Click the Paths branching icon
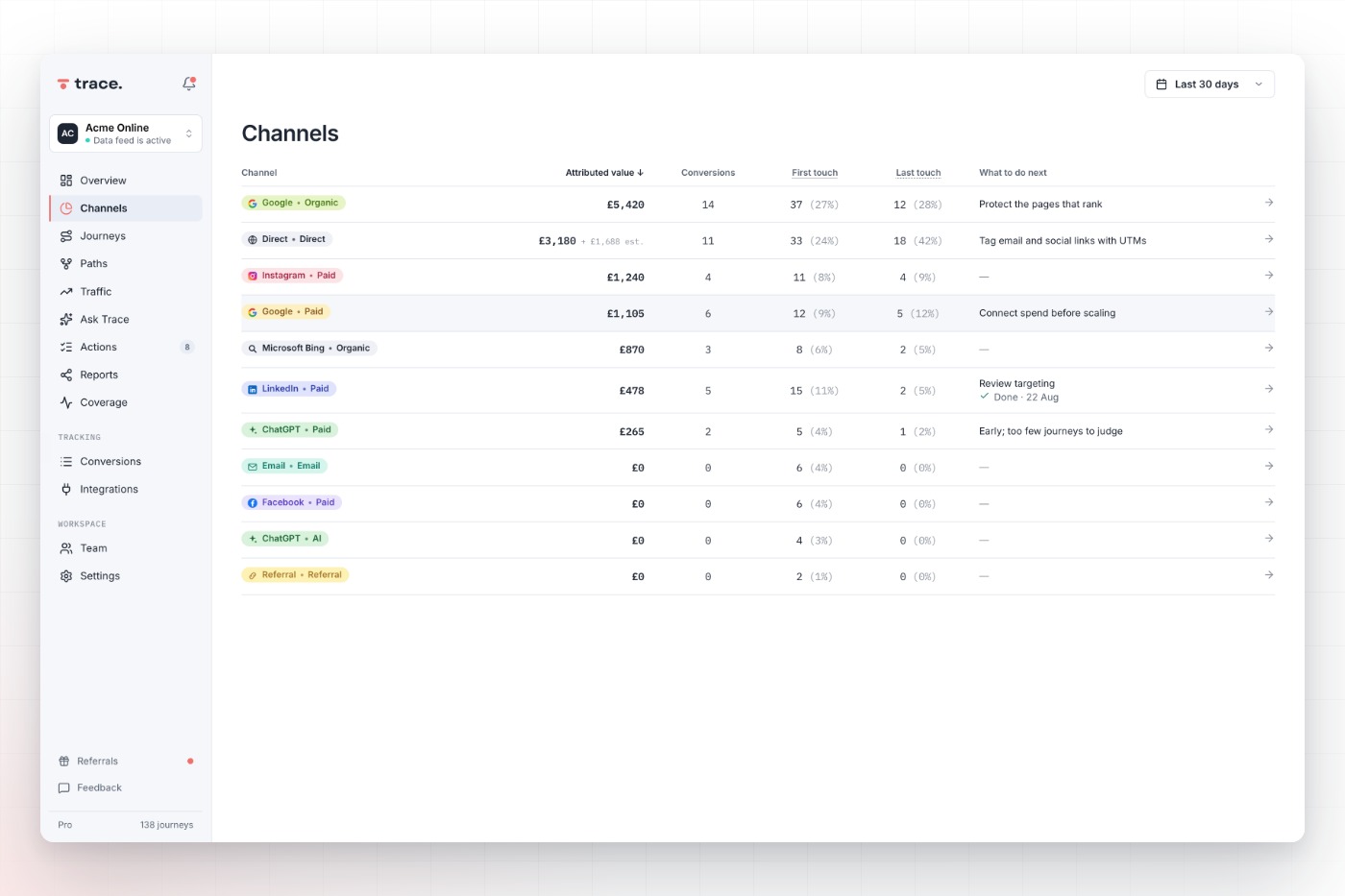Screen dimensions: 1345x896 [66, 264]
